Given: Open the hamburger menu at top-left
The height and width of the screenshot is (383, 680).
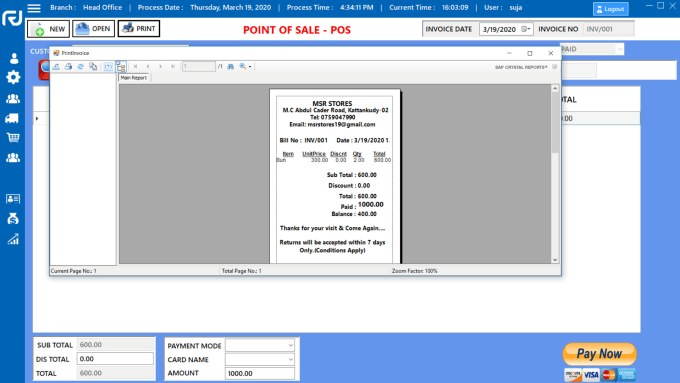Looking at the screenshot, I should 34,8.
